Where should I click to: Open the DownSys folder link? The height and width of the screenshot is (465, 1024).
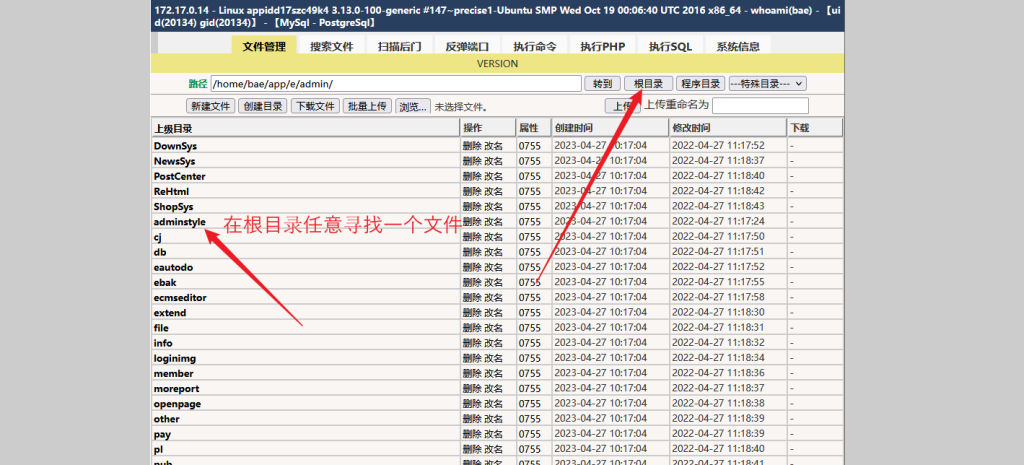(x=175, y=146)
